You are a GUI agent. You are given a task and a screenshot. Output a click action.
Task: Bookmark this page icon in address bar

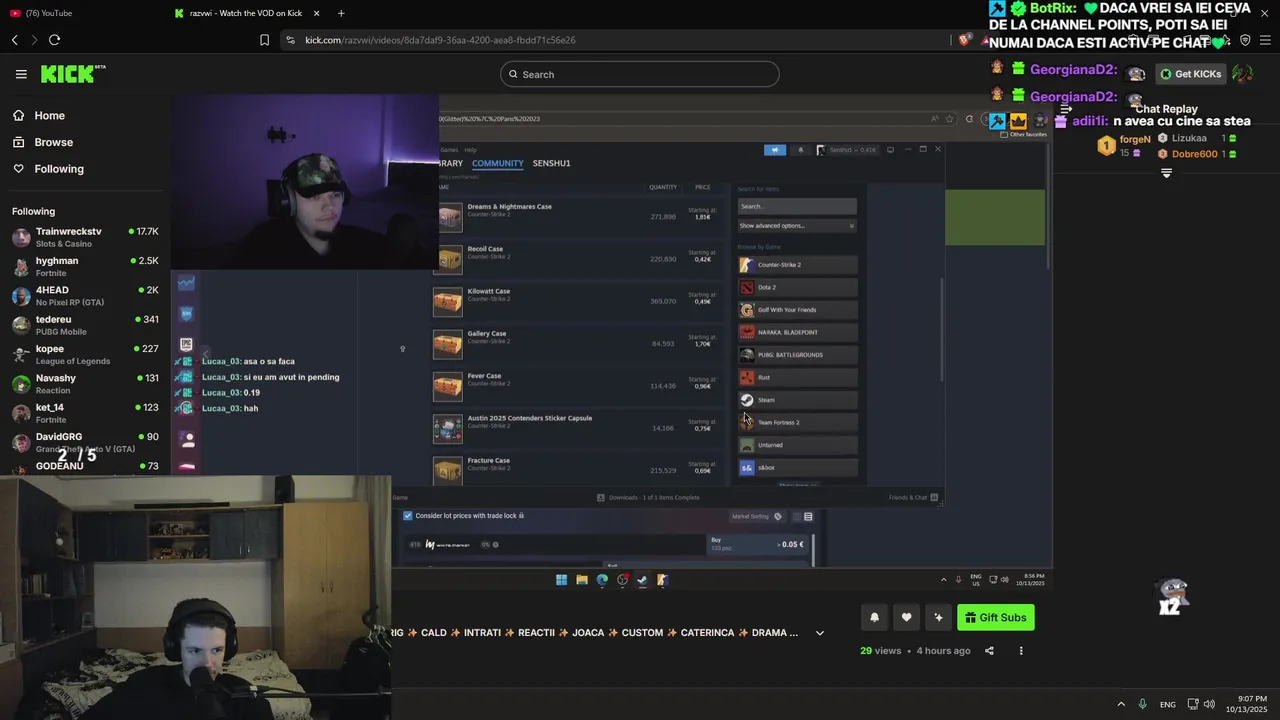264,40
